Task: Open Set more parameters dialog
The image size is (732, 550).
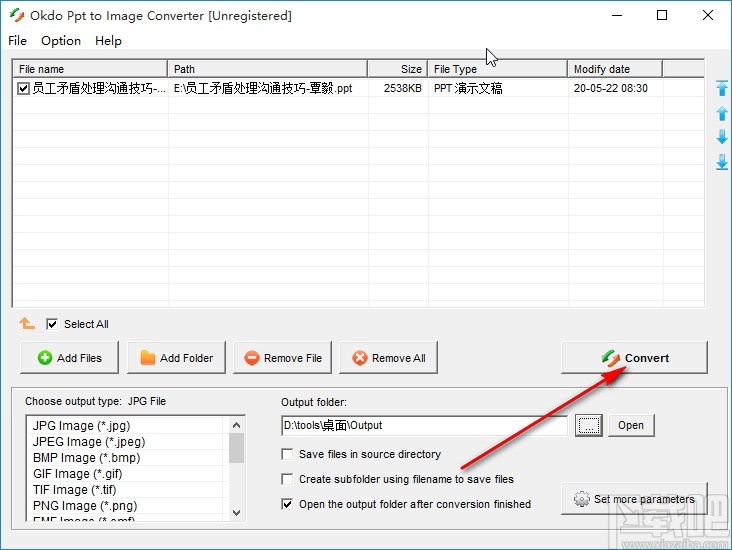Action: coord(634,499)
